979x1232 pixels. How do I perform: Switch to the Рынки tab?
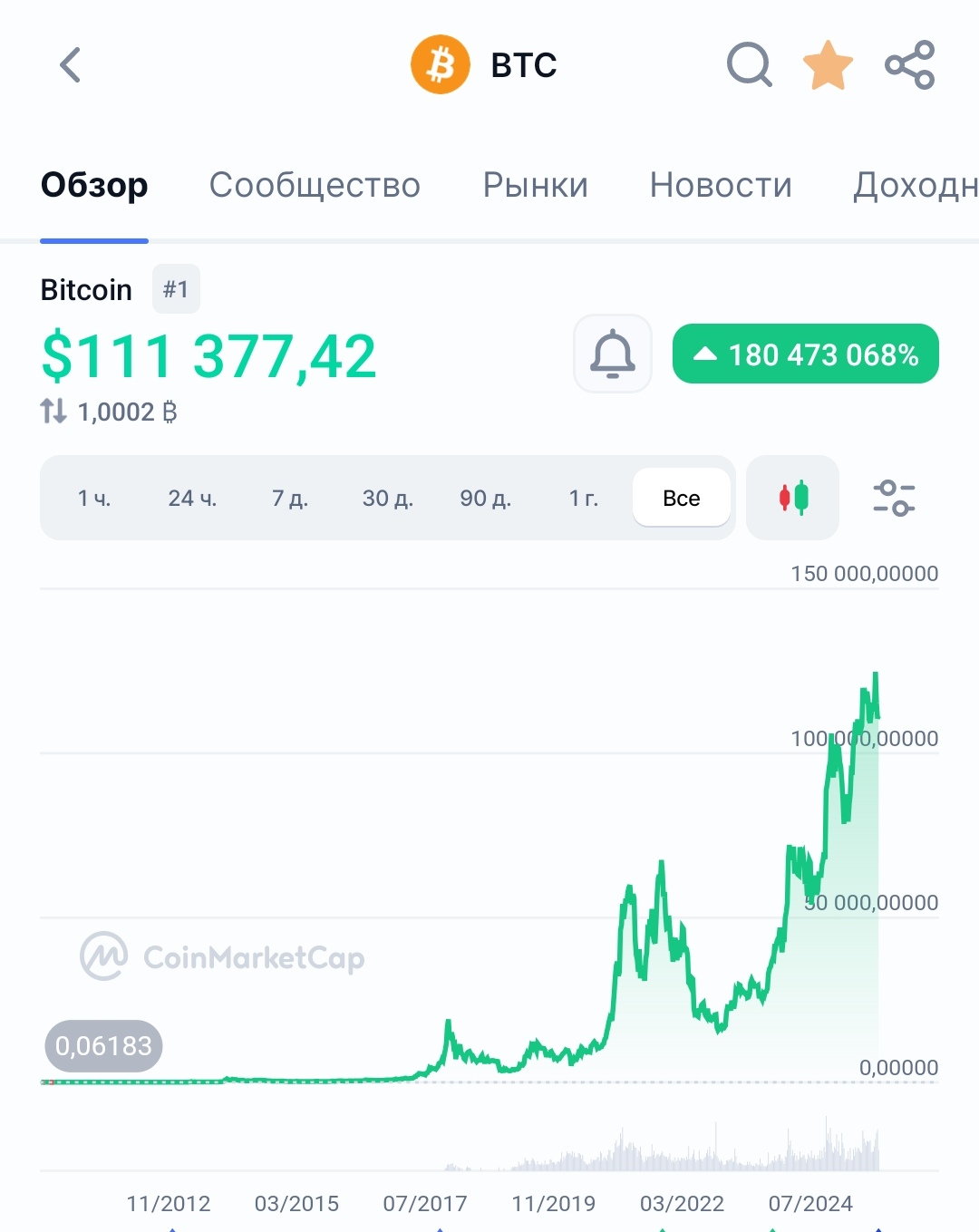(535, 185)
